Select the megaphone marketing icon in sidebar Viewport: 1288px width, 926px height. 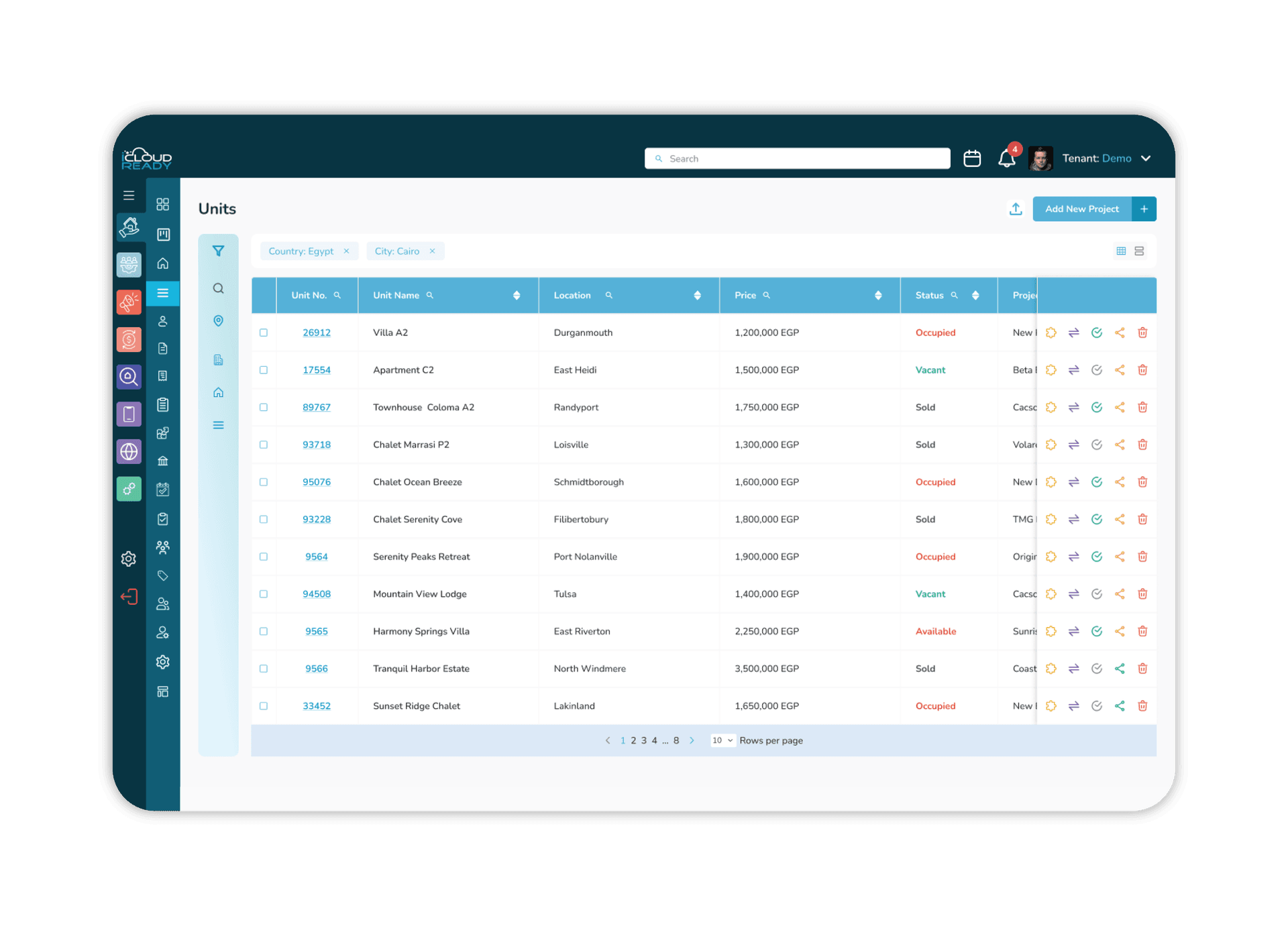(129, 302)
